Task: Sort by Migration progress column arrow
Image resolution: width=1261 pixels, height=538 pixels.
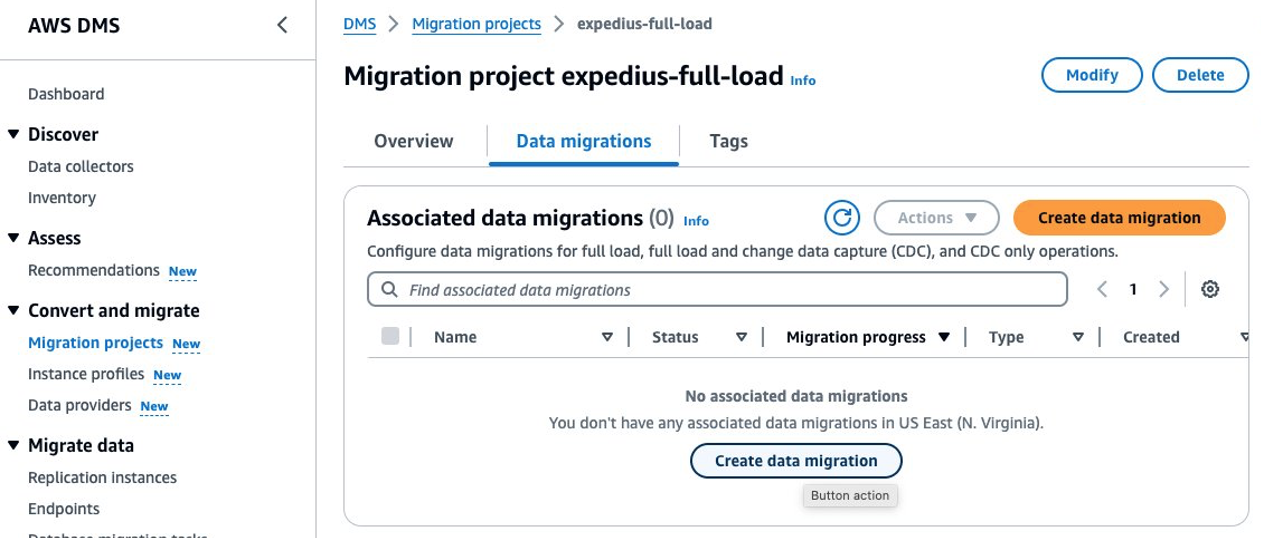Action: [x=944, y=338]
